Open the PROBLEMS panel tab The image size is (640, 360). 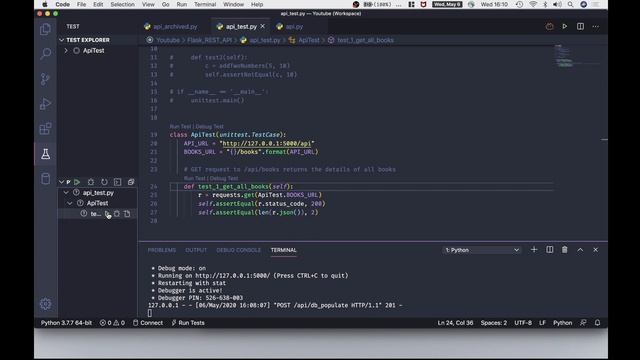(x=162, y=250)
